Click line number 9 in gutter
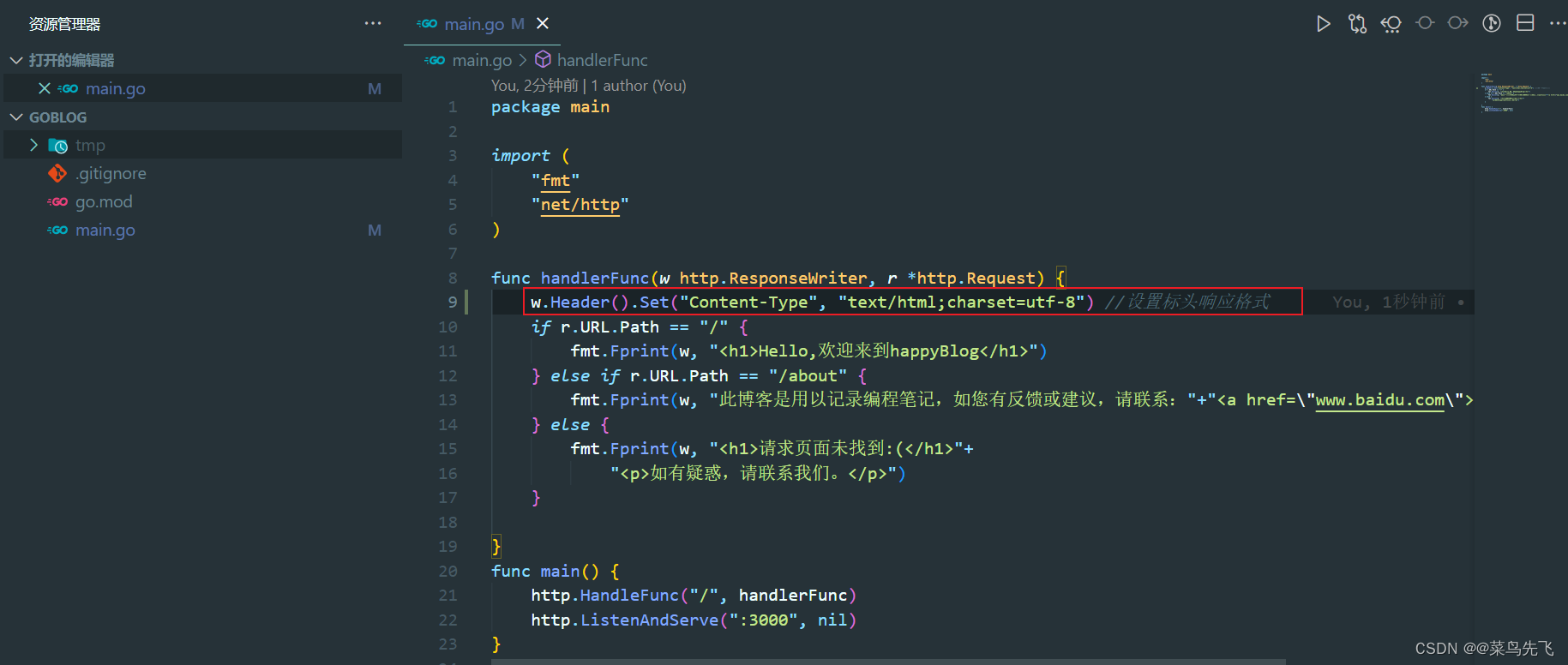The width and height of the screenshot is (1568, 665). pyautogui.click(x=452, y=302)
